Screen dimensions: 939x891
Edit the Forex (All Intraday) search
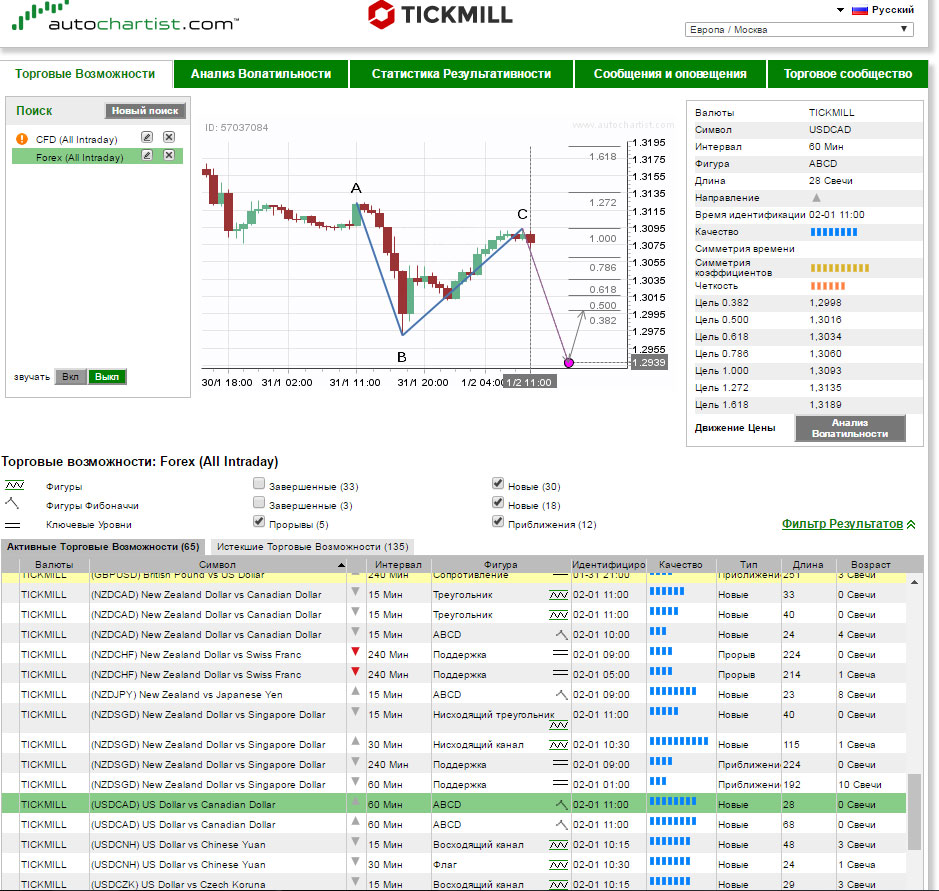click(147, 156)
